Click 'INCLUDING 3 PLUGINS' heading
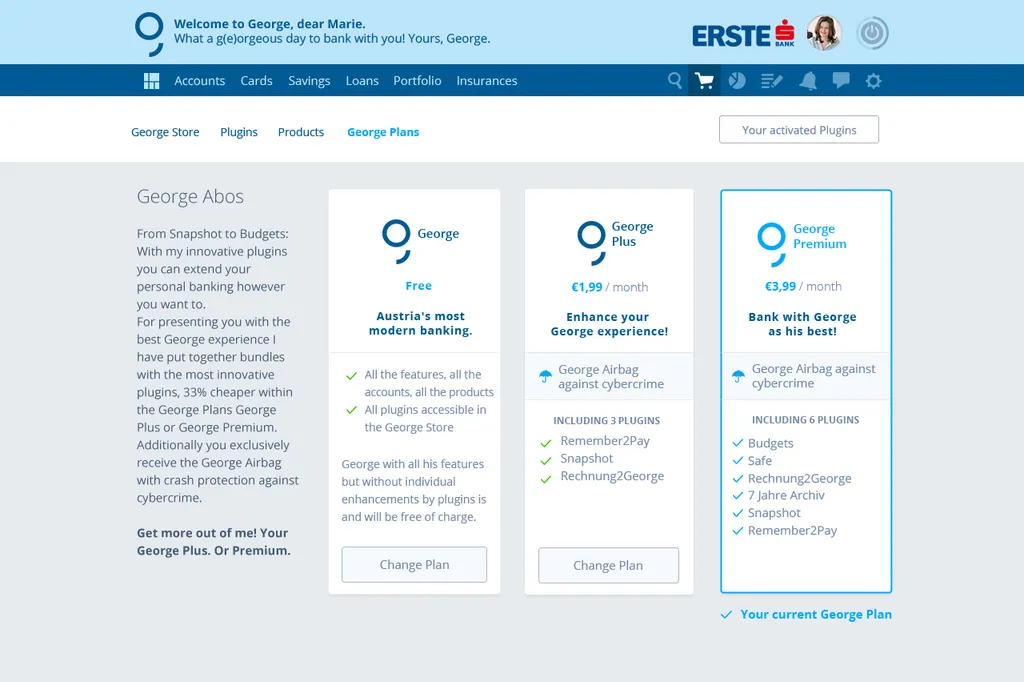Viewport: 1024px width, 682px height. coord(607,421)
